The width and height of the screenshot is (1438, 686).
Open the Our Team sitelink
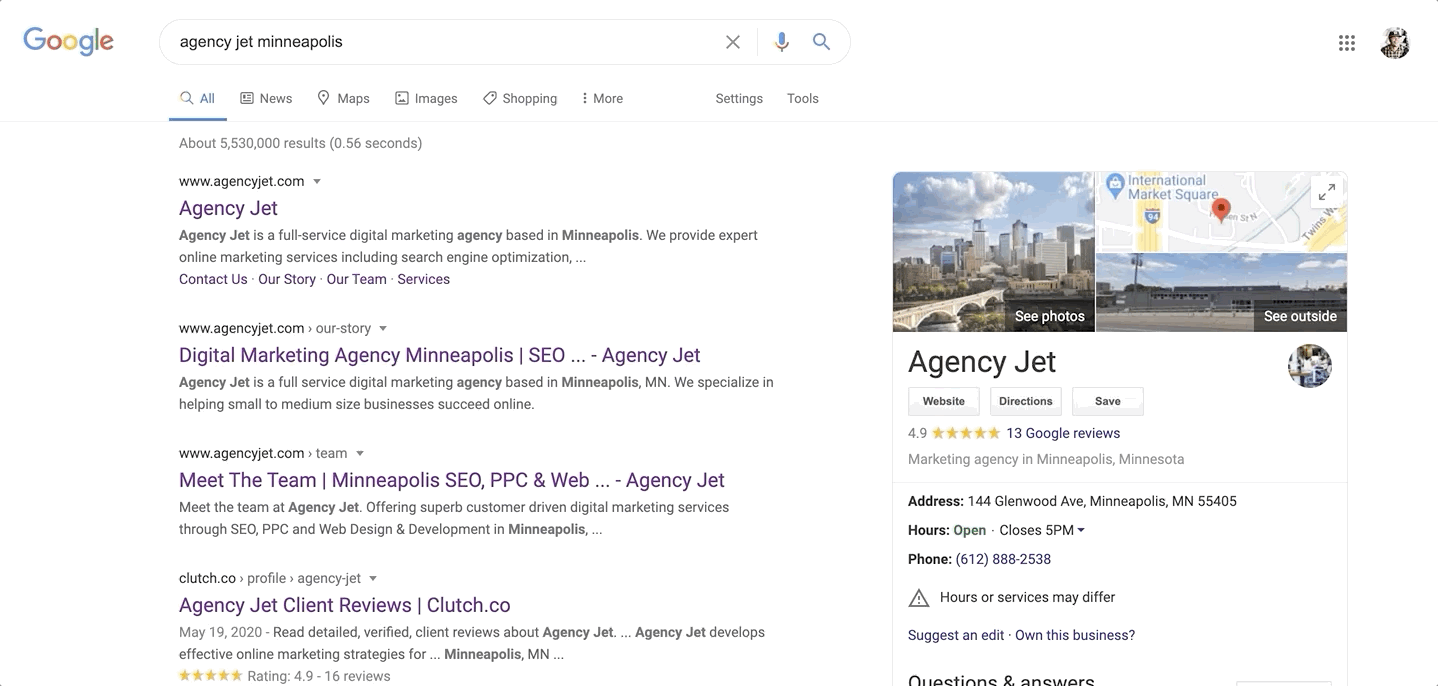356,279
